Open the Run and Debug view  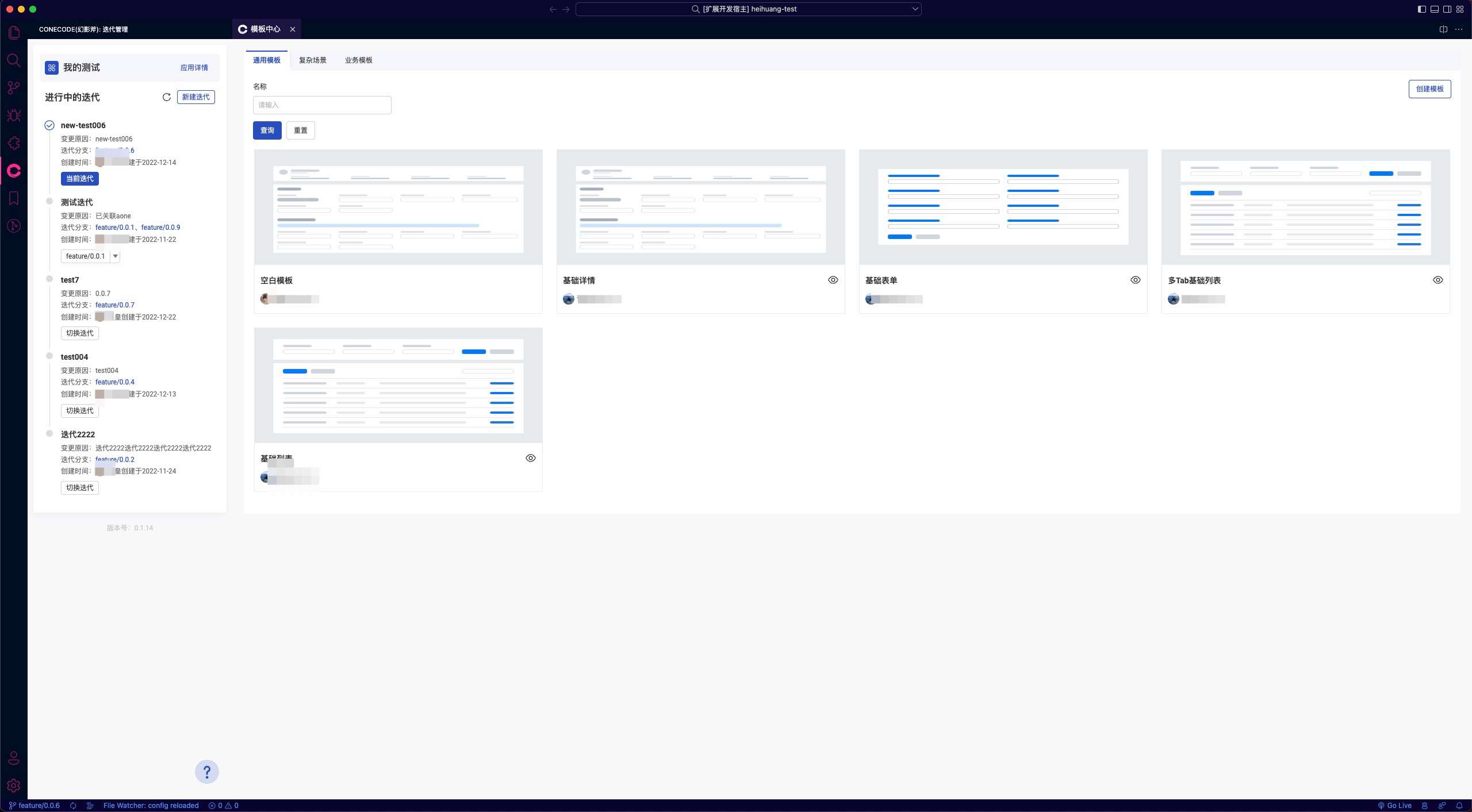pos(14,116)
